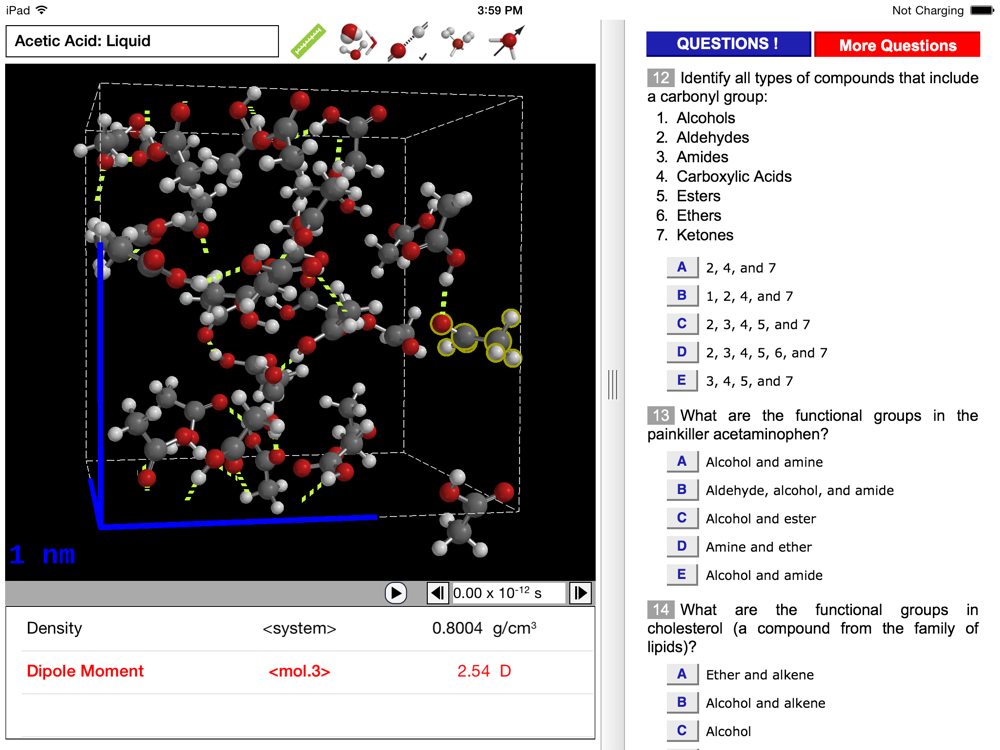Select answer D 'Amine and ether'

point(681,547)
